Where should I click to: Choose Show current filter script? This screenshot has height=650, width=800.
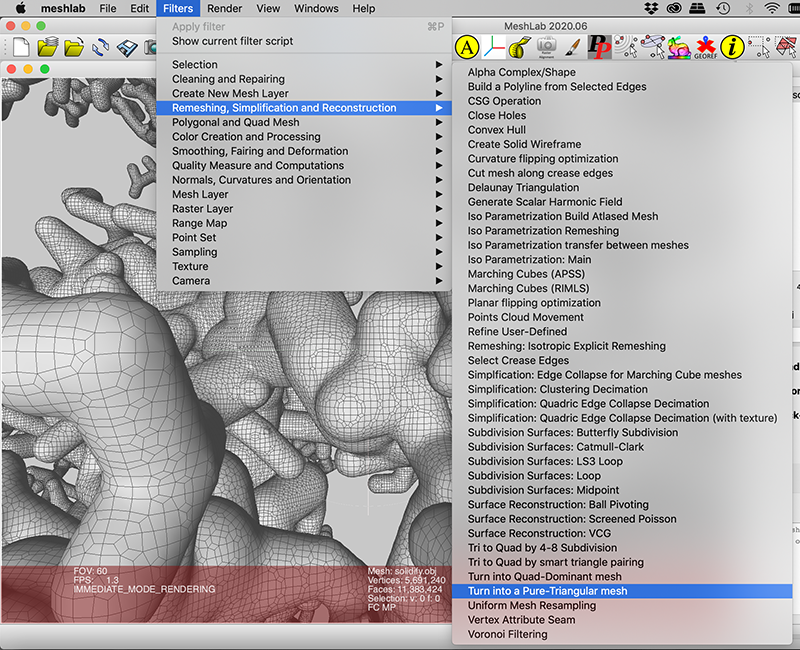(x=304, y=41)
